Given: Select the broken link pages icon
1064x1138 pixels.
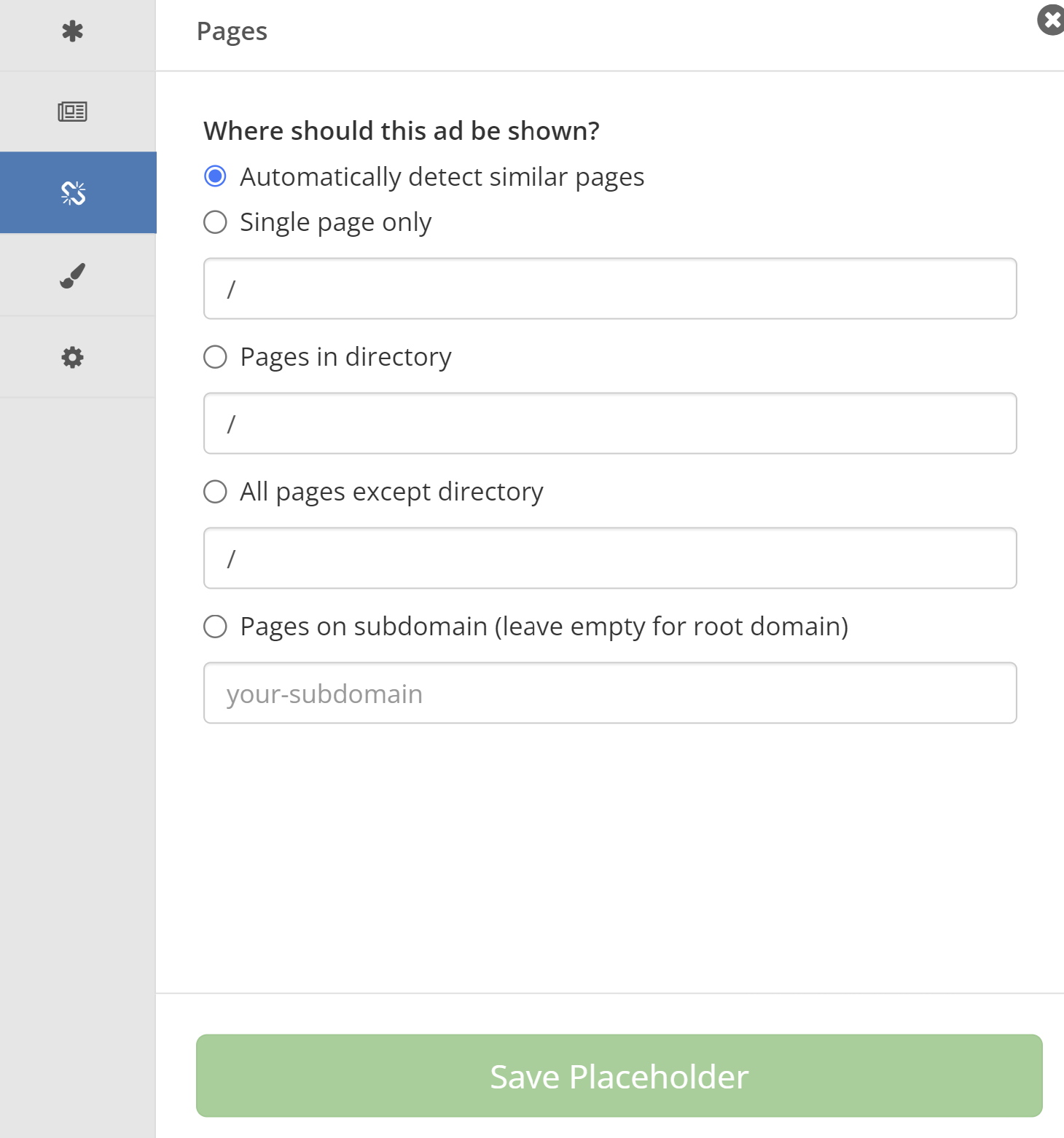Looking at the screenshot, I should [74, 193].
